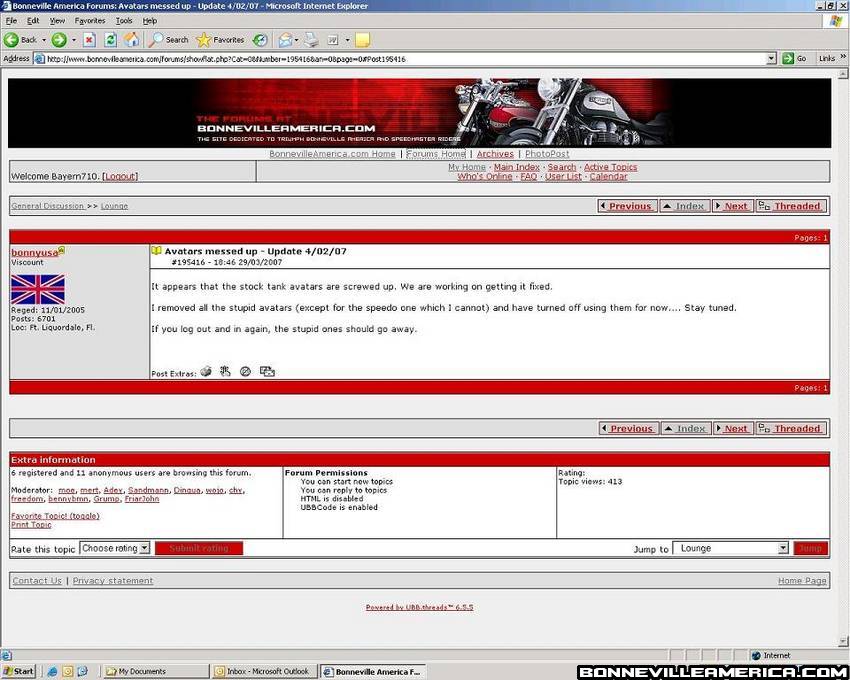The image size is (850, 680).
Task: Click the top Previous navigation button
Action: tap(627, 206)
